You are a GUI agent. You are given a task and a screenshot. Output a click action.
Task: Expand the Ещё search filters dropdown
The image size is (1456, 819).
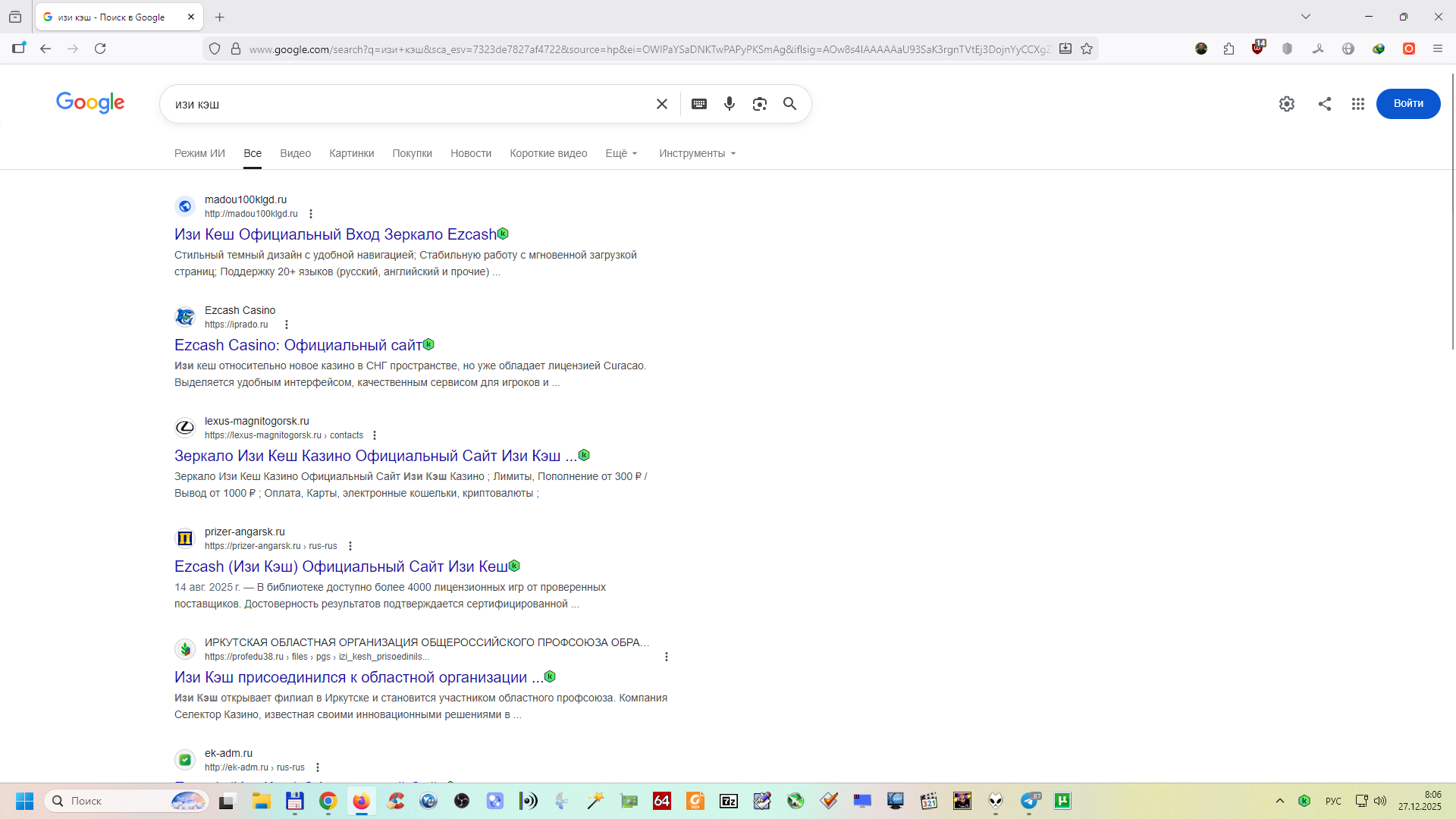[x=621, y=153]
